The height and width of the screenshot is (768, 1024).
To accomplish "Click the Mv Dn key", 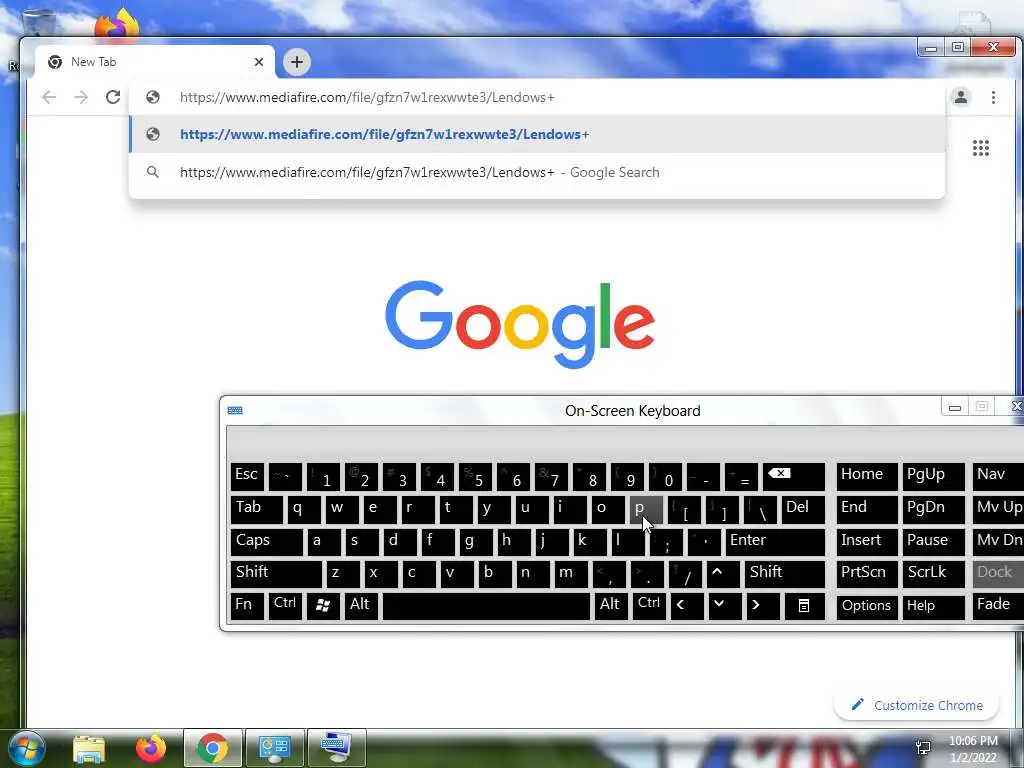I will [x=997, y=541].
